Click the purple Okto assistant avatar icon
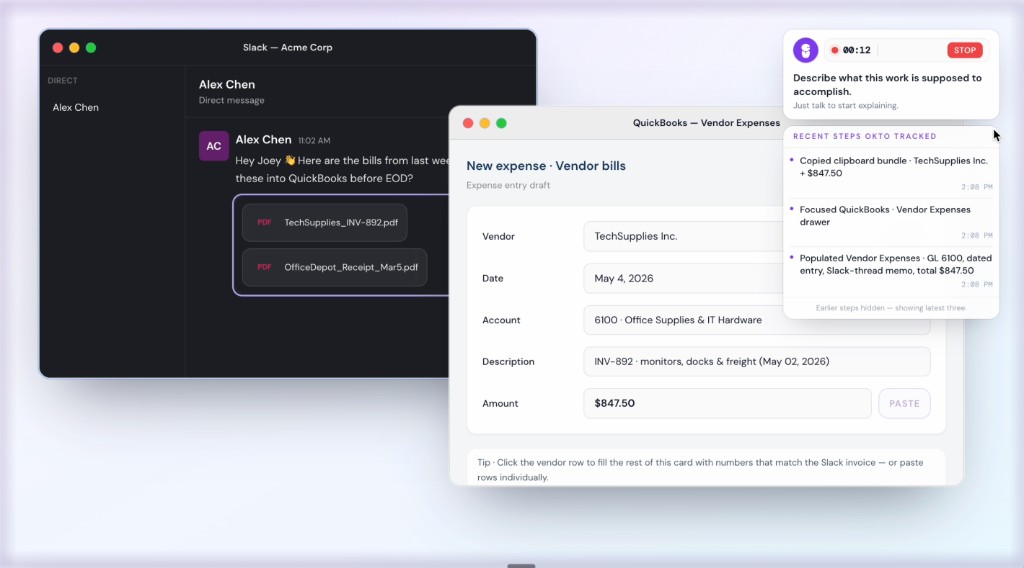 [x=805, y=50]
